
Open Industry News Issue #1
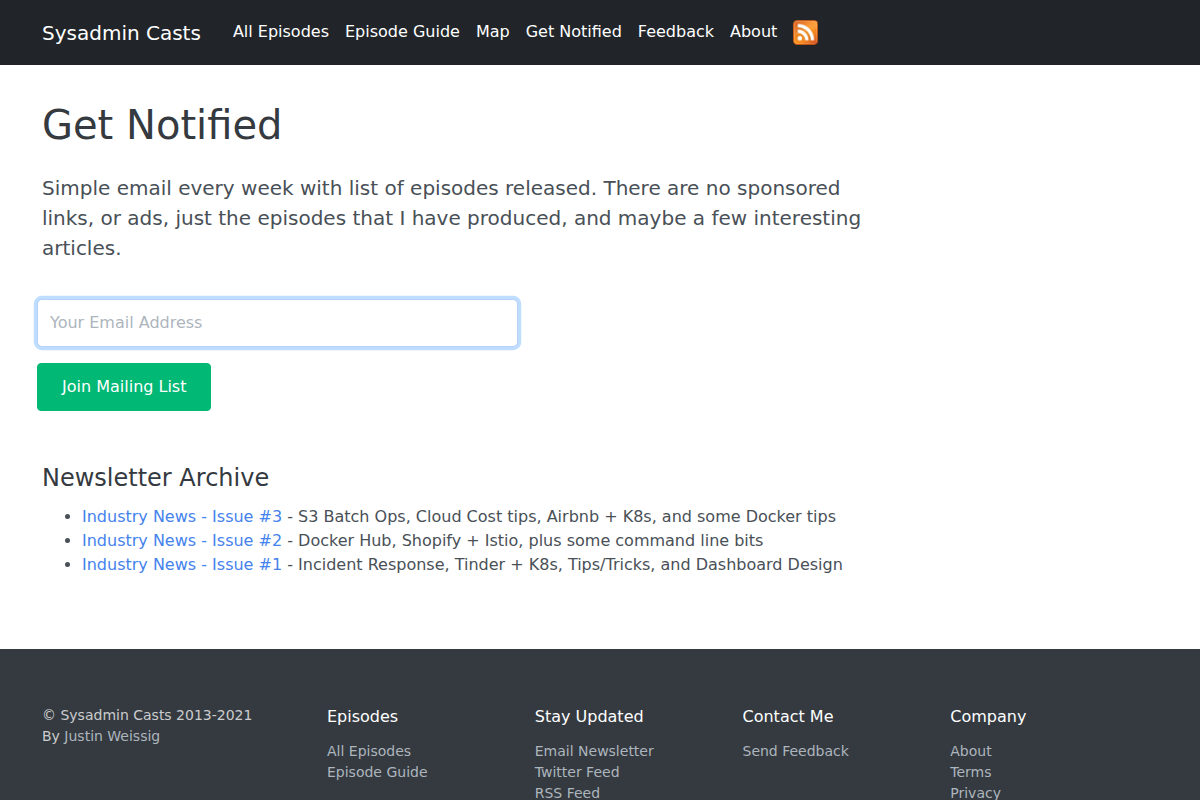point(182,565)
